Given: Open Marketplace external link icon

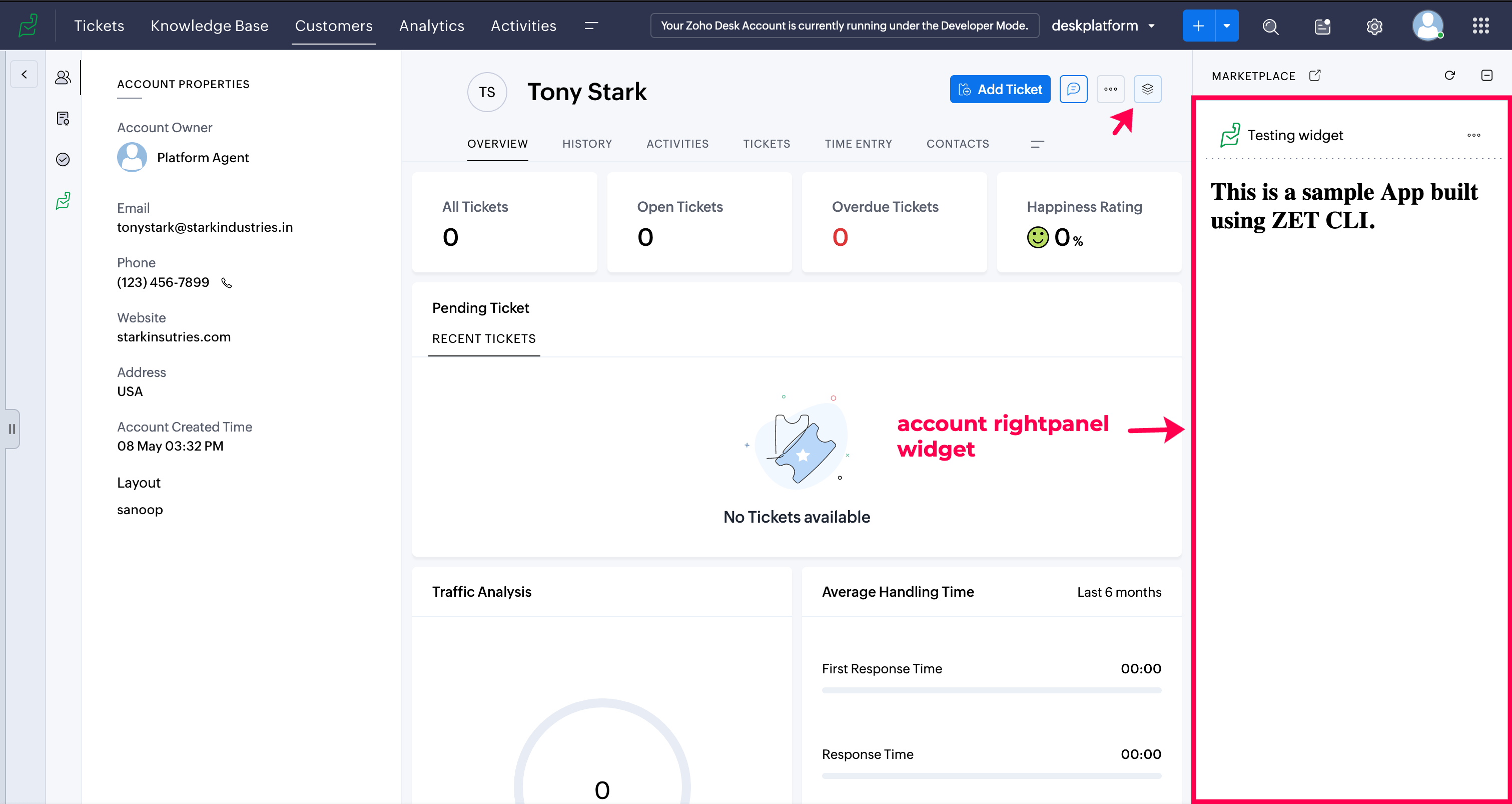Looking at the screenshot, I should pos(1315,75).
